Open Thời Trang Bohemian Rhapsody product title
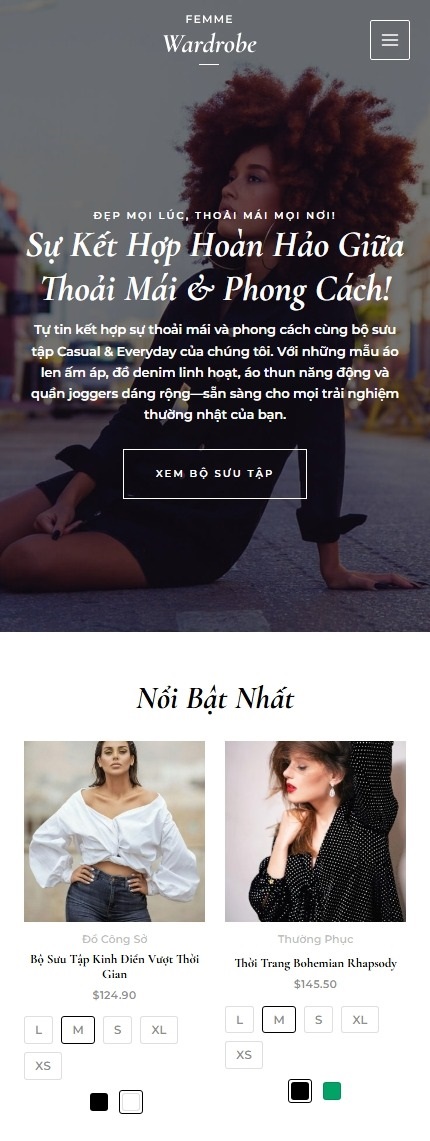The height and width of the screenshot is (1141, 430). (x=315, y=963)
